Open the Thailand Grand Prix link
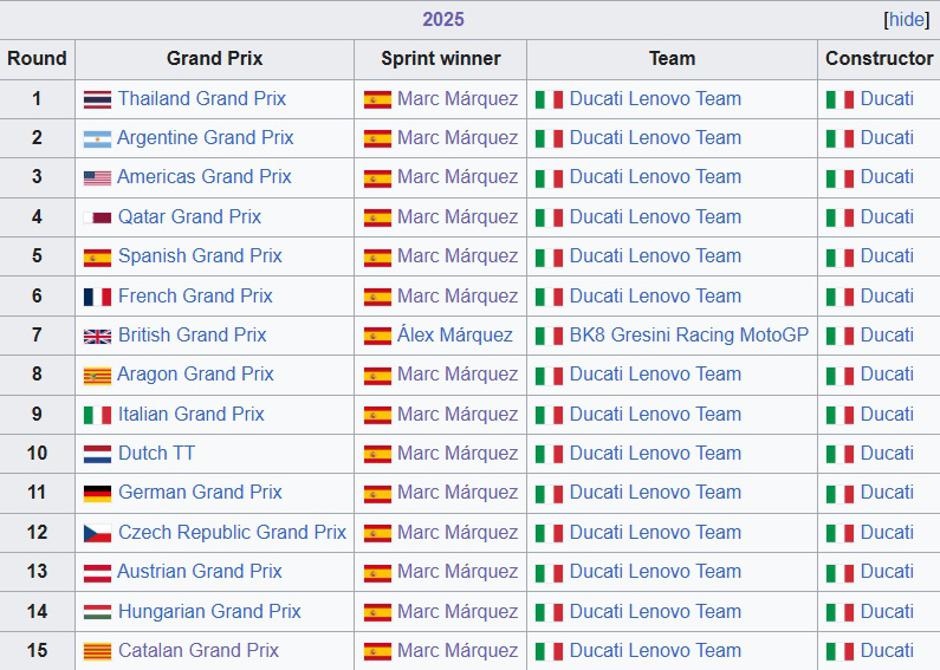Viewport: 940px width, 670px height. tap(202, 98)
